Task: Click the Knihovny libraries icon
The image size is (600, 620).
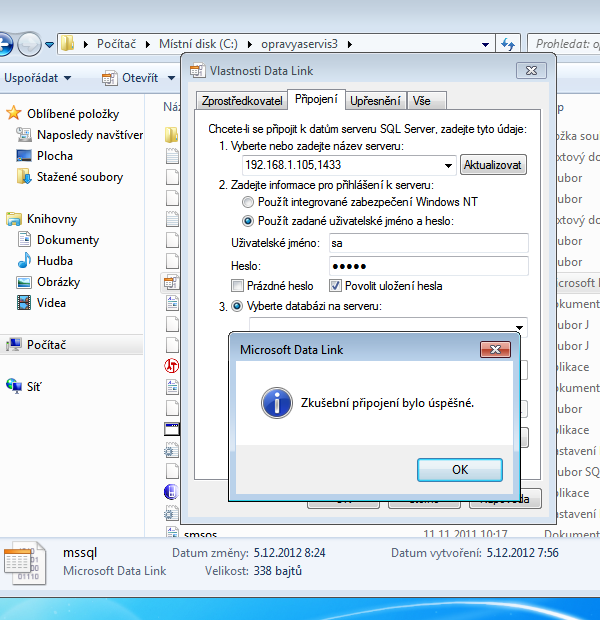Action: (14, 219)
